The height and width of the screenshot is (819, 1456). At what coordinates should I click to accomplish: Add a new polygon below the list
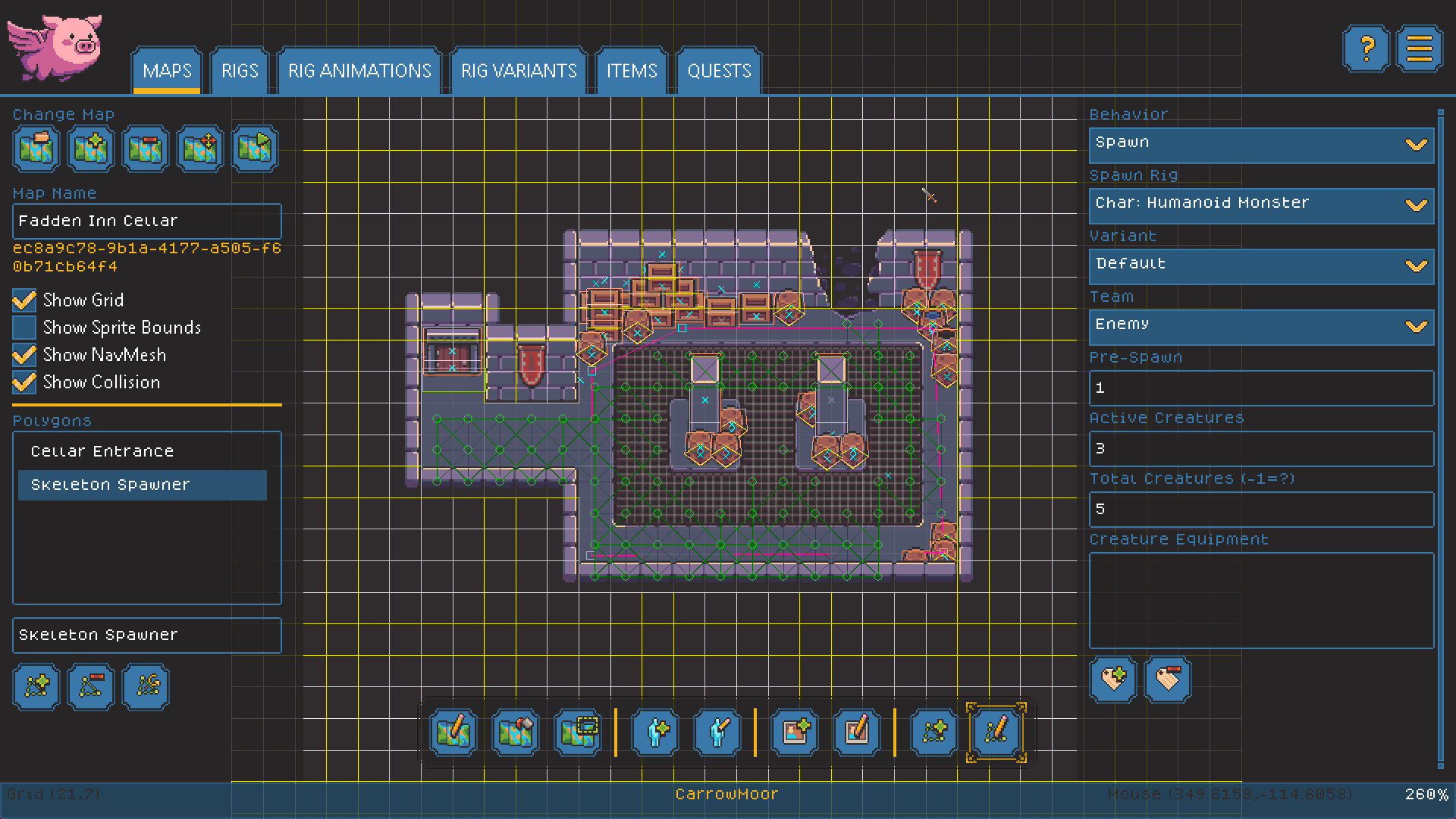[x=36, y=686]
